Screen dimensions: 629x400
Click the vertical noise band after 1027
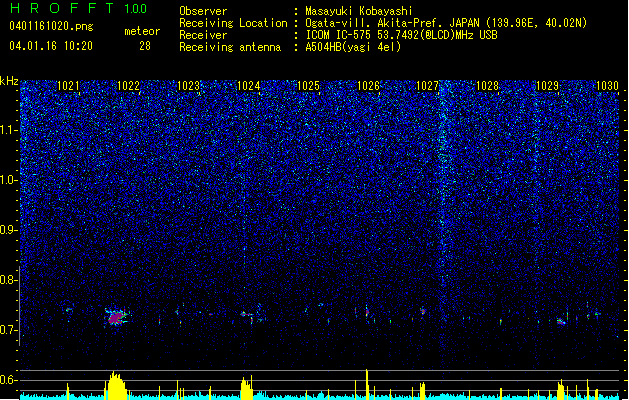tap(443, 225)
